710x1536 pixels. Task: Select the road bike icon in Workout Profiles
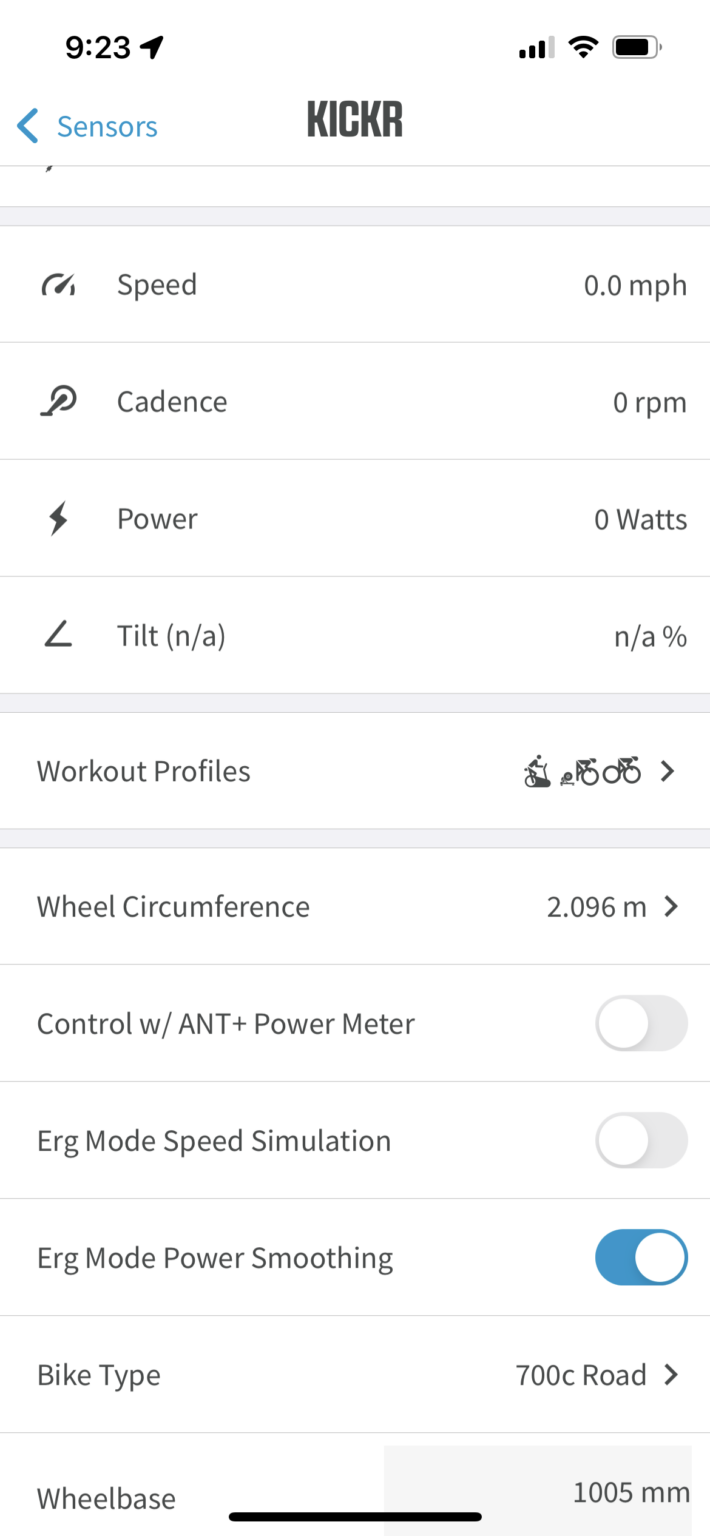620,771
